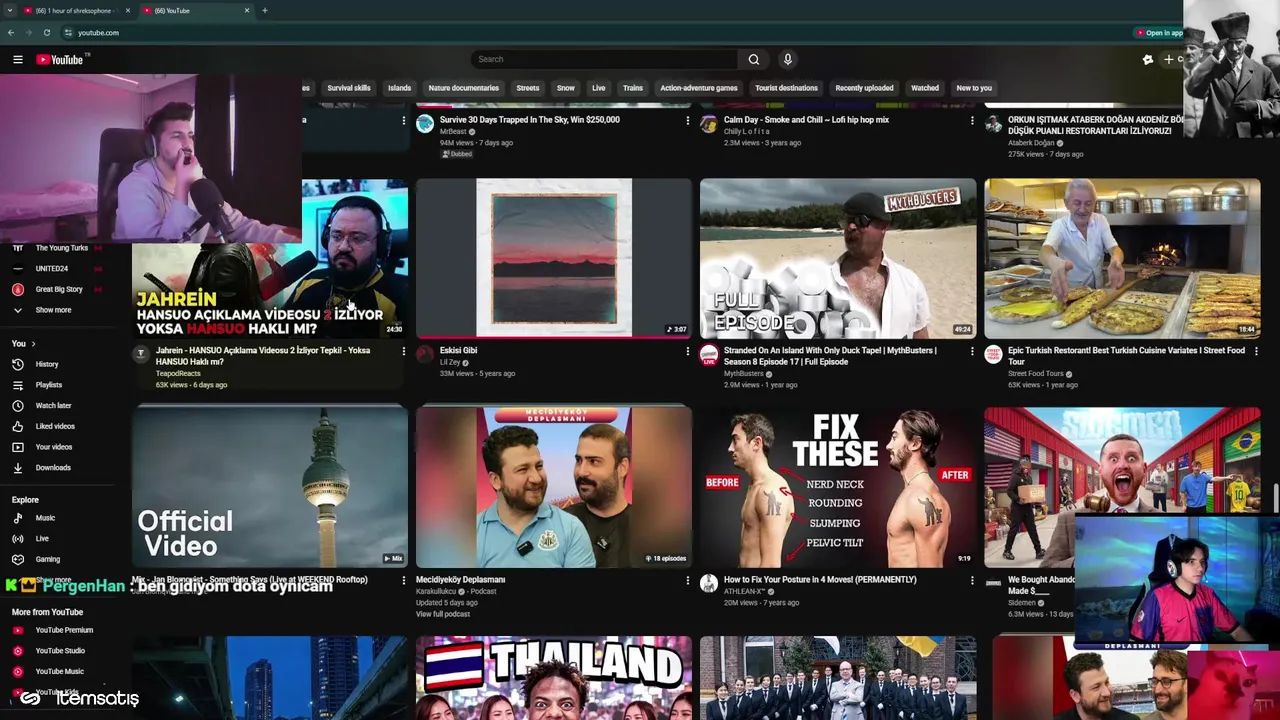Open MrBeast channel avatar
Screen dimensions: 1280x720
click(425, 124)
